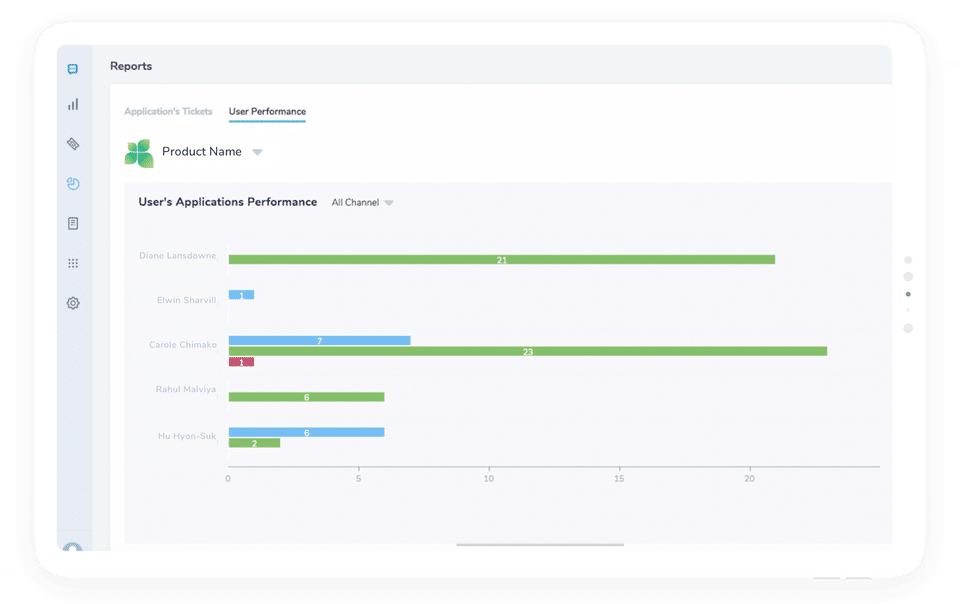Click the user avatar at sidebar bottom

(72, 546)
